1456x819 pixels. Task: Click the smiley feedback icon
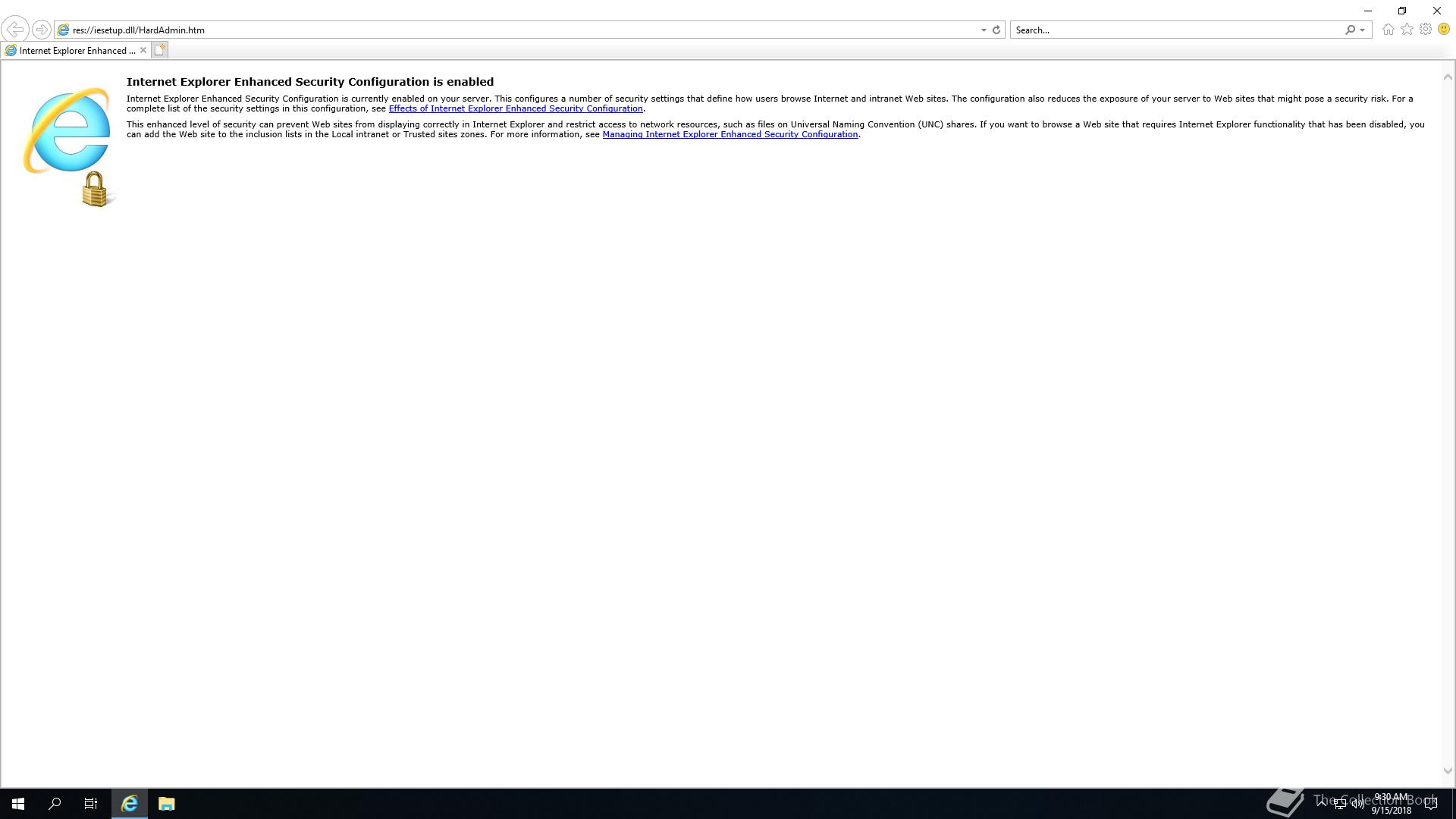[x=1444, y=30]
